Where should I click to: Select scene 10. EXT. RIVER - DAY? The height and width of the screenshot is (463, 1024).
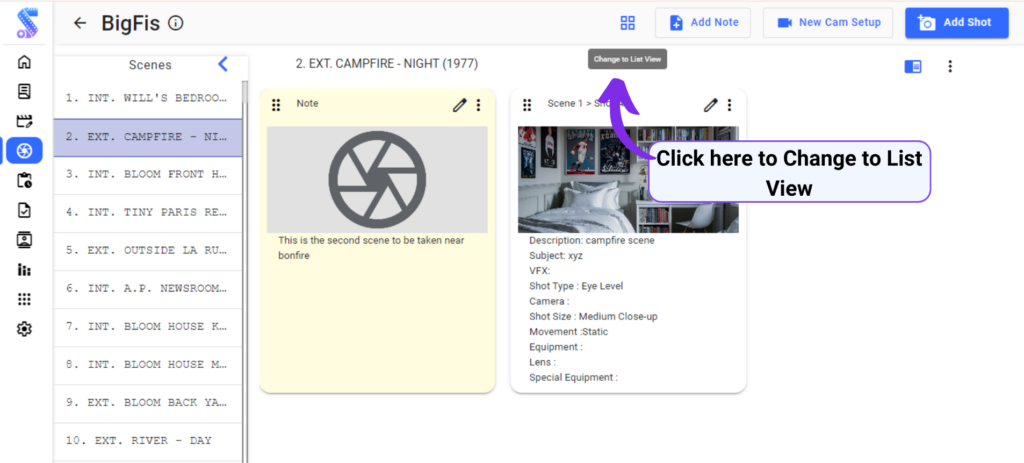click(x=148, y=441)
